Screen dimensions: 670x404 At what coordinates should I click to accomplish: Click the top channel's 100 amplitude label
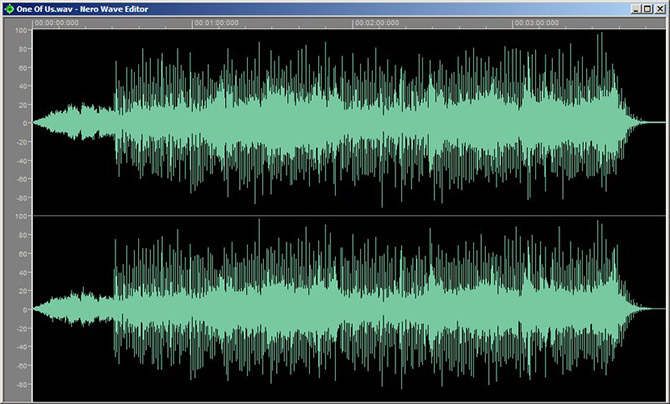click(x=20, y=31)
